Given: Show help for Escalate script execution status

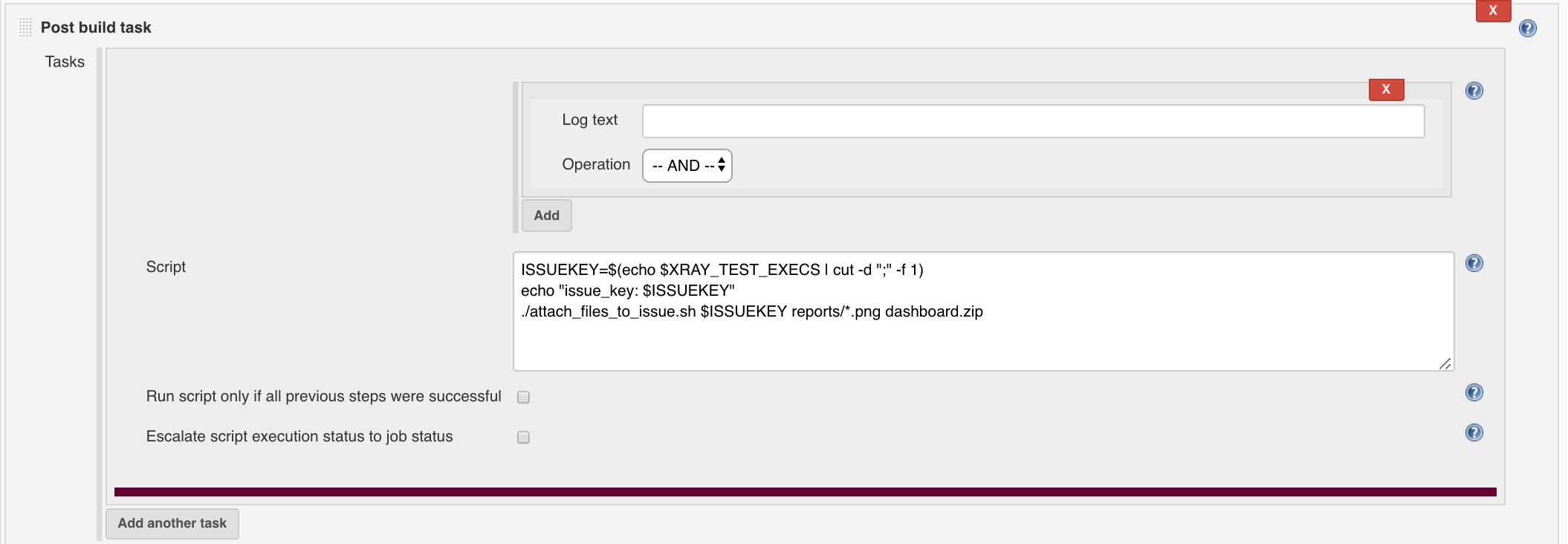Looking at the screenshot, I should (1474, 433).
